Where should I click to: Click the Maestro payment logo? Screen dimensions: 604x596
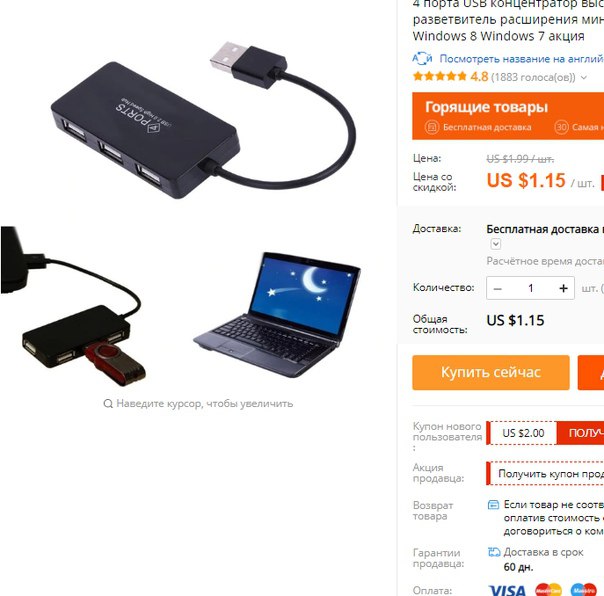click(584, 589)
